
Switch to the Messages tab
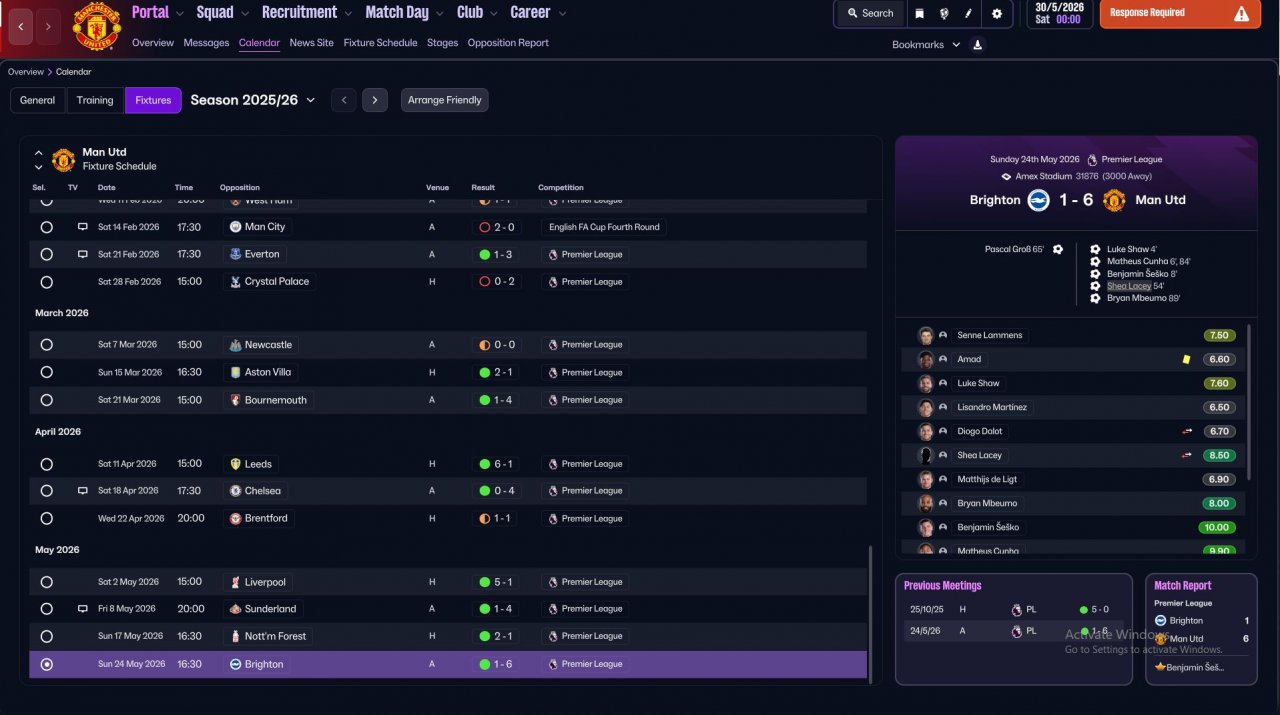(x=206, y=43)
